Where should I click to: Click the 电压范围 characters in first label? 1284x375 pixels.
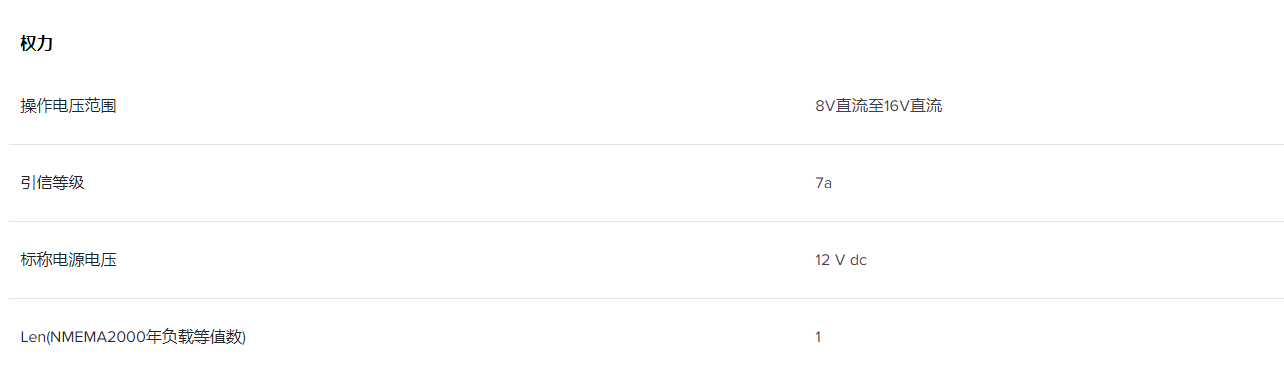(84, 106)
